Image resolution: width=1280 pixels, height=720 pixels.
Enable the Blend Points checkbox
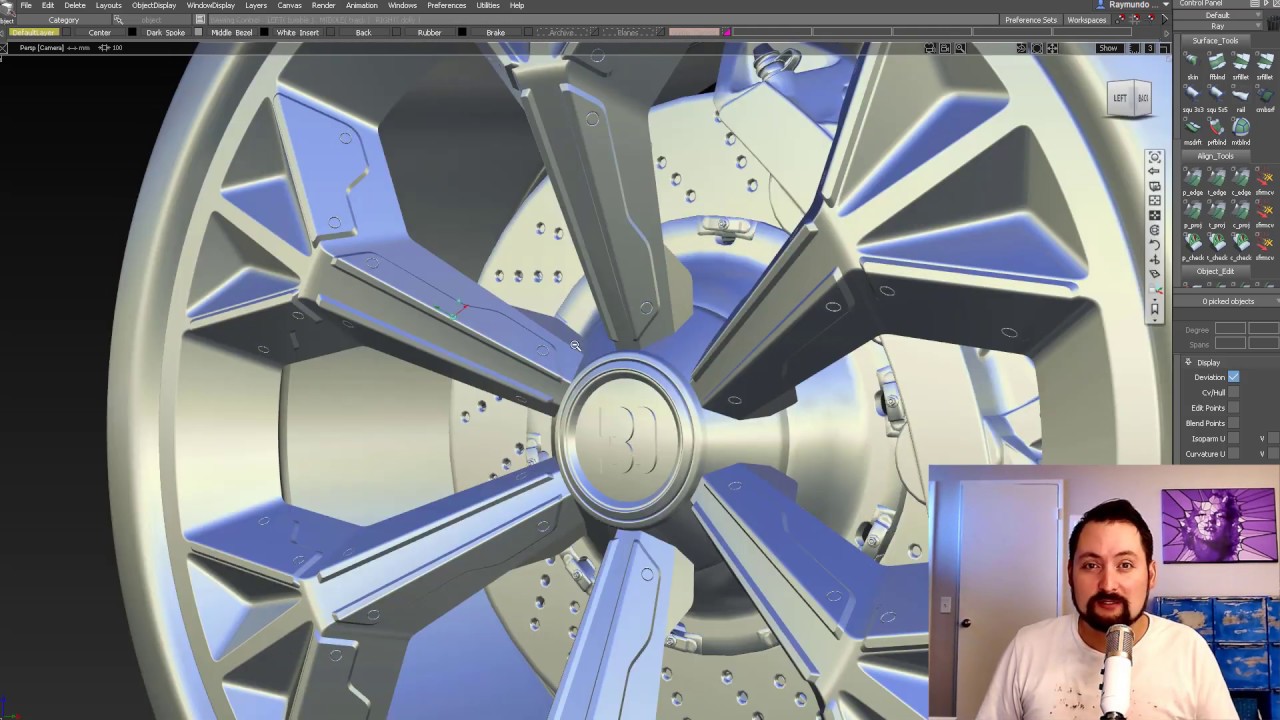(1234, 422)
